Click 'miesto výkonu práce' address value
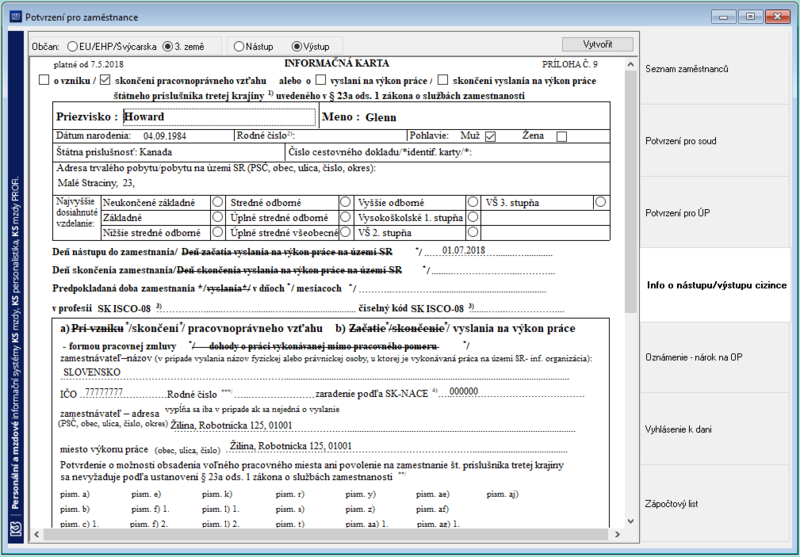 click(x=291, y=446)
